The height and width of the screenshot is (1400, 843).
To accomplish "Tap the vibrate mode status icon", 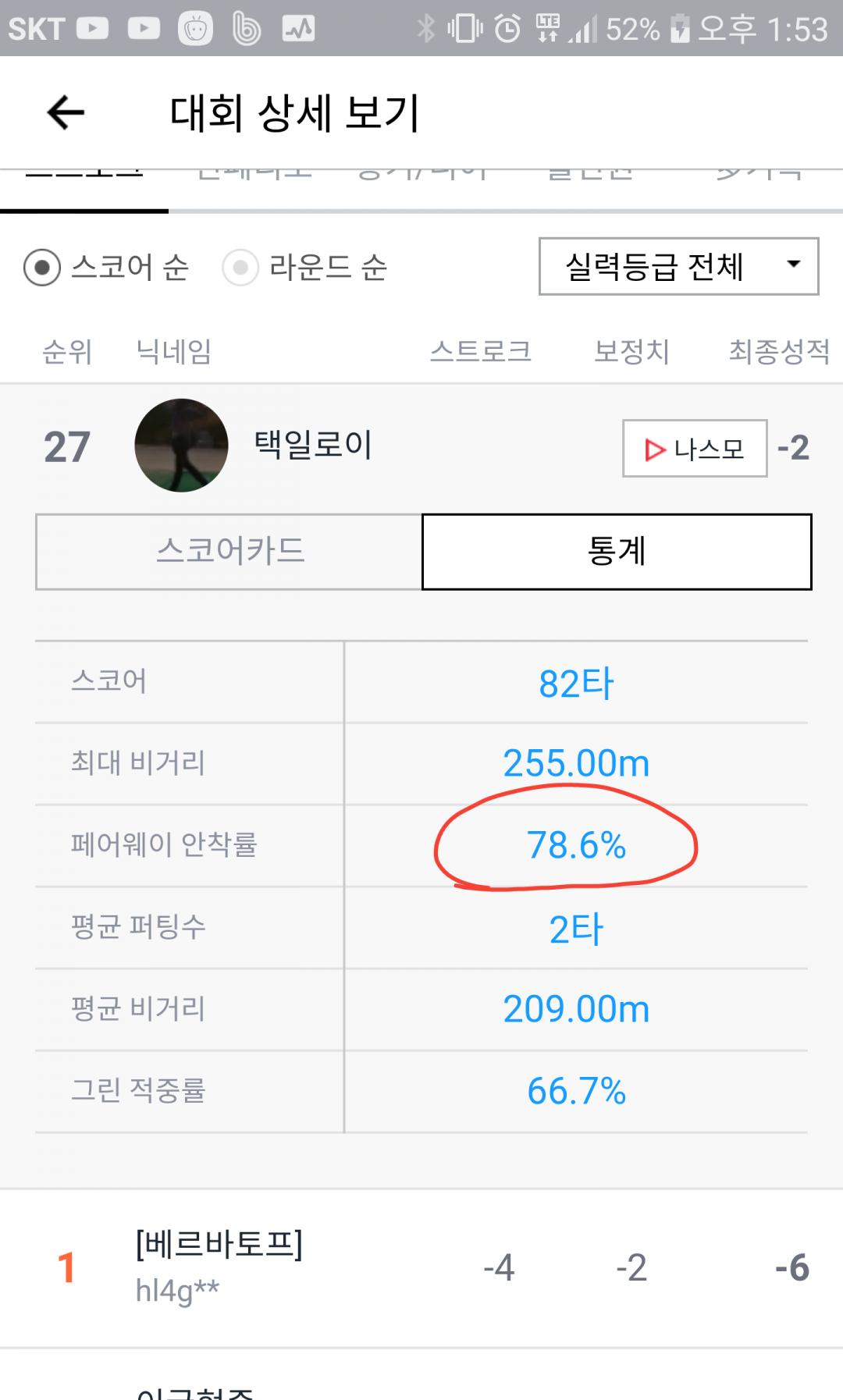I will tap(465, 30).
